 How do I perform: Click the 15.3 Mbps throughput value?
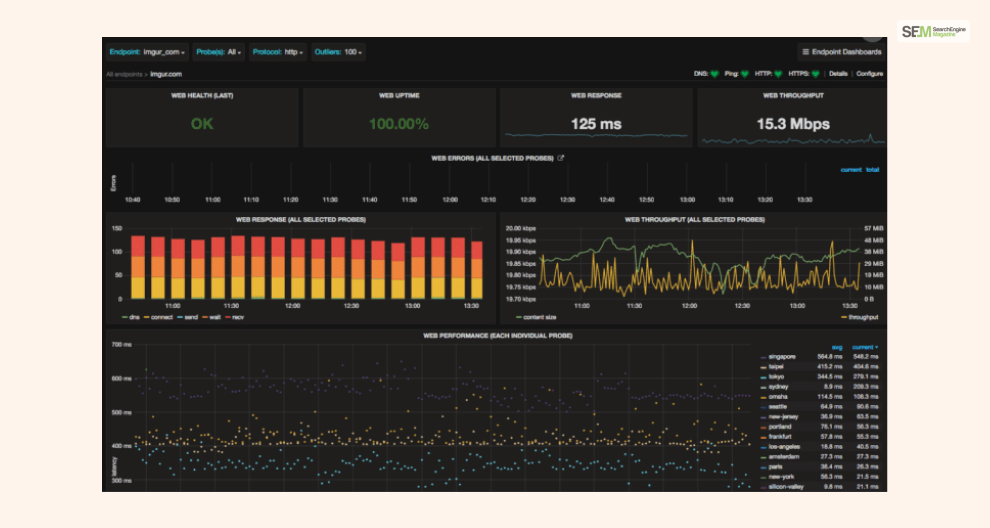pos(793,124)
